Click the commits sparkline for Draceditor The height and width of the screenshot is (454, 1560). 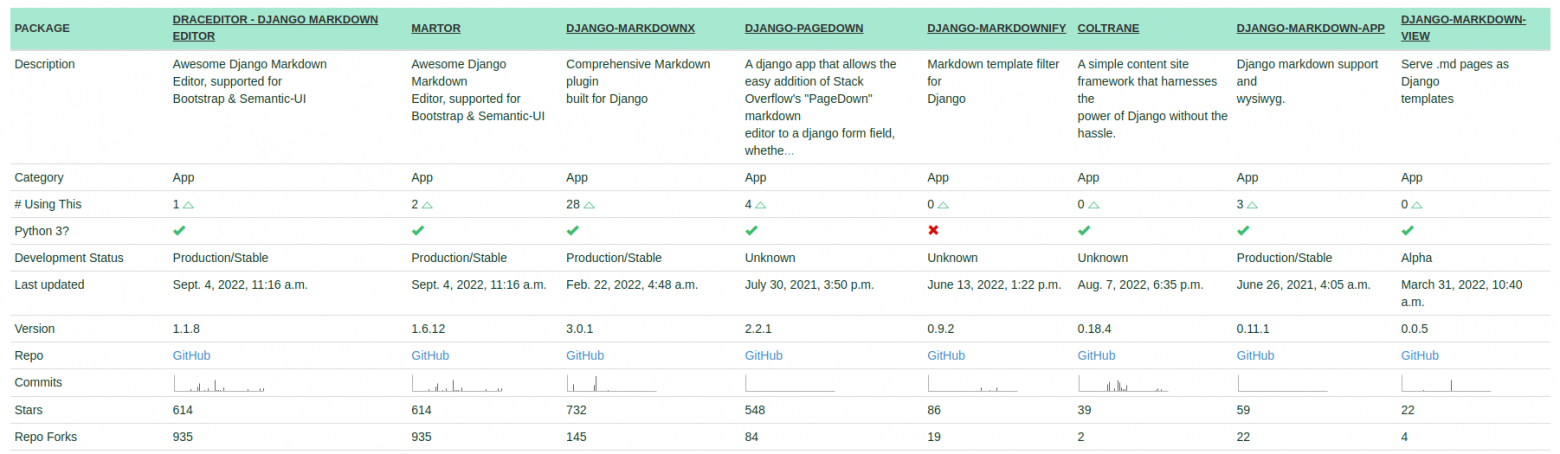[x=218, y=383]
